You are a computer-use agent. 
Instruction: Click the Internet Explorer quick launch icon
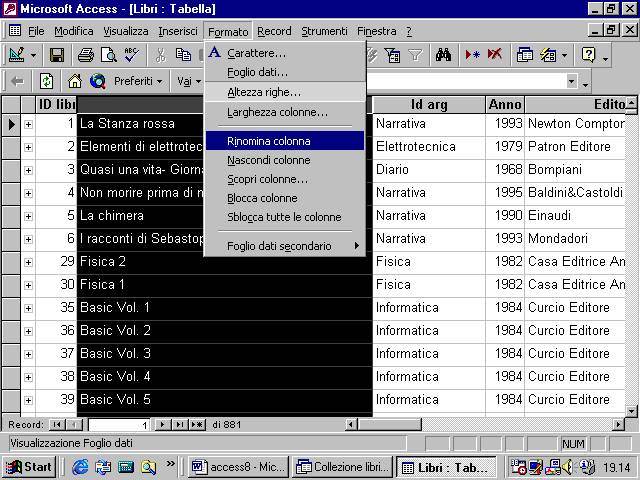click(x=80, y=467)
